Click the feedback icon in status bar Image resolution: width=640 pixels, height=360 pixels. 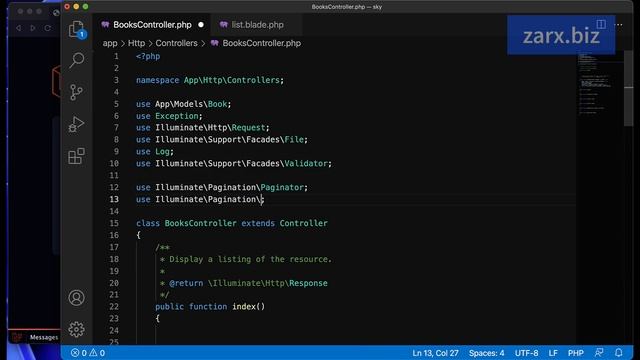click(x=599, y=353)
